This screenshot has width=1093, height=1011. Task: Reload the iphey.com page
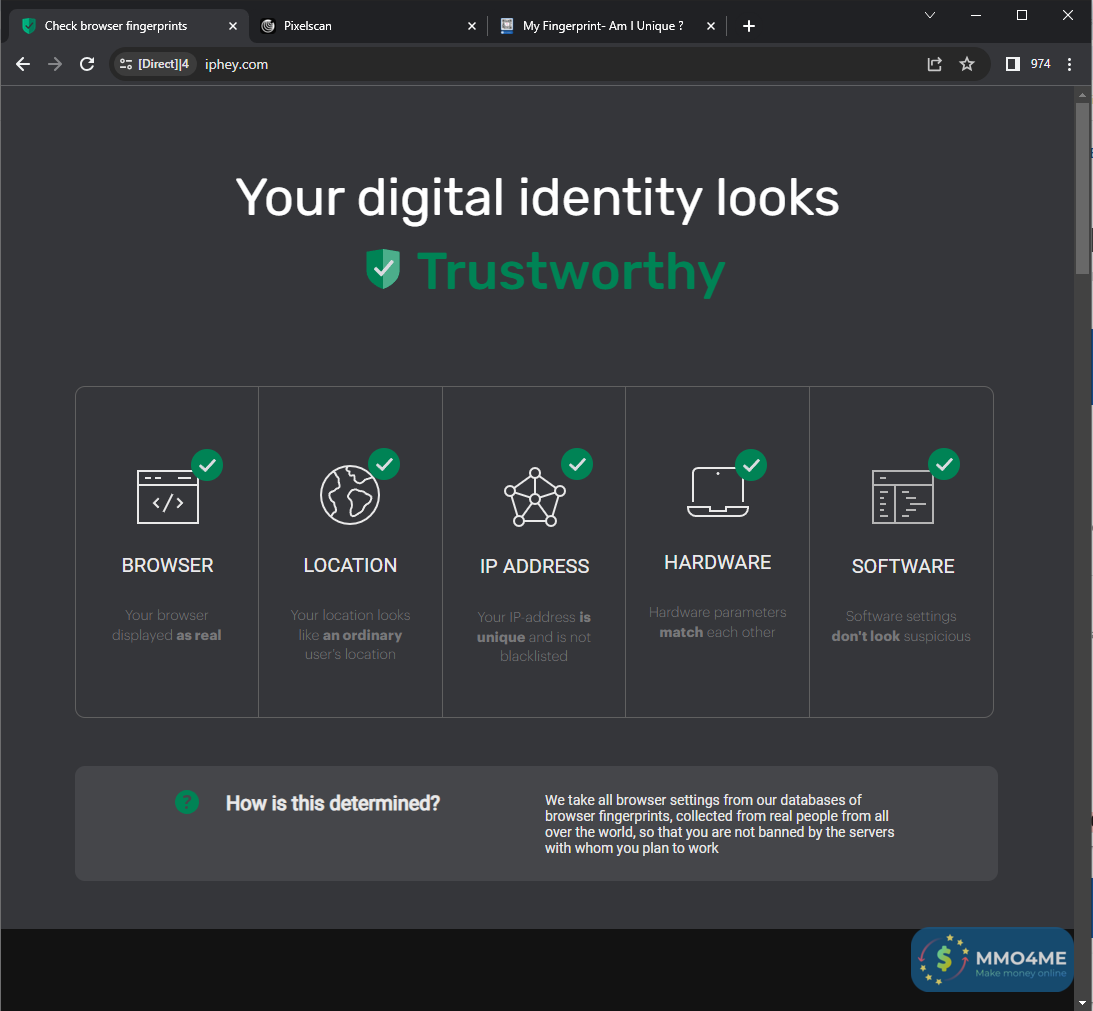87,64
